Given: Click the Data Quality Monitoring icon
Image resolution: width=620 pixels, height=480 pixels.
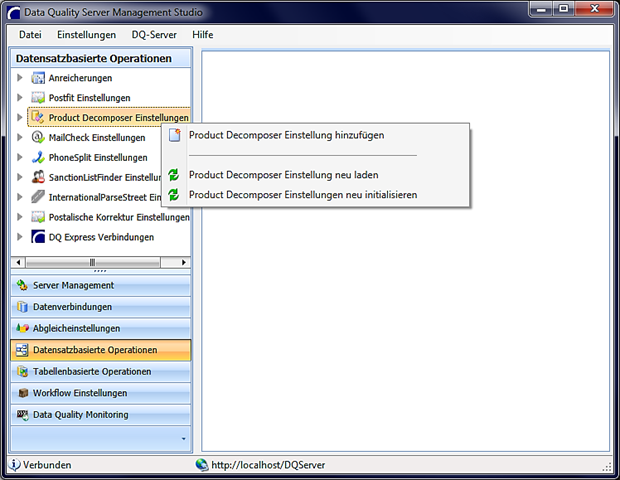Looking at the screenshot, I should pyautogui.click(x=23, y=415).
